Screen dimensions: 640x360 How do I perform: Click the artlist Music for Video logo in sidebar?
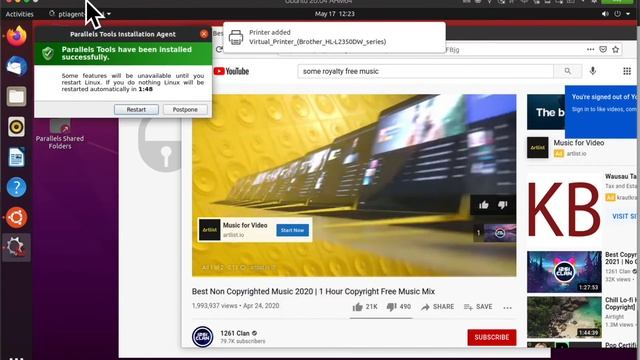(x=538, y=148)
